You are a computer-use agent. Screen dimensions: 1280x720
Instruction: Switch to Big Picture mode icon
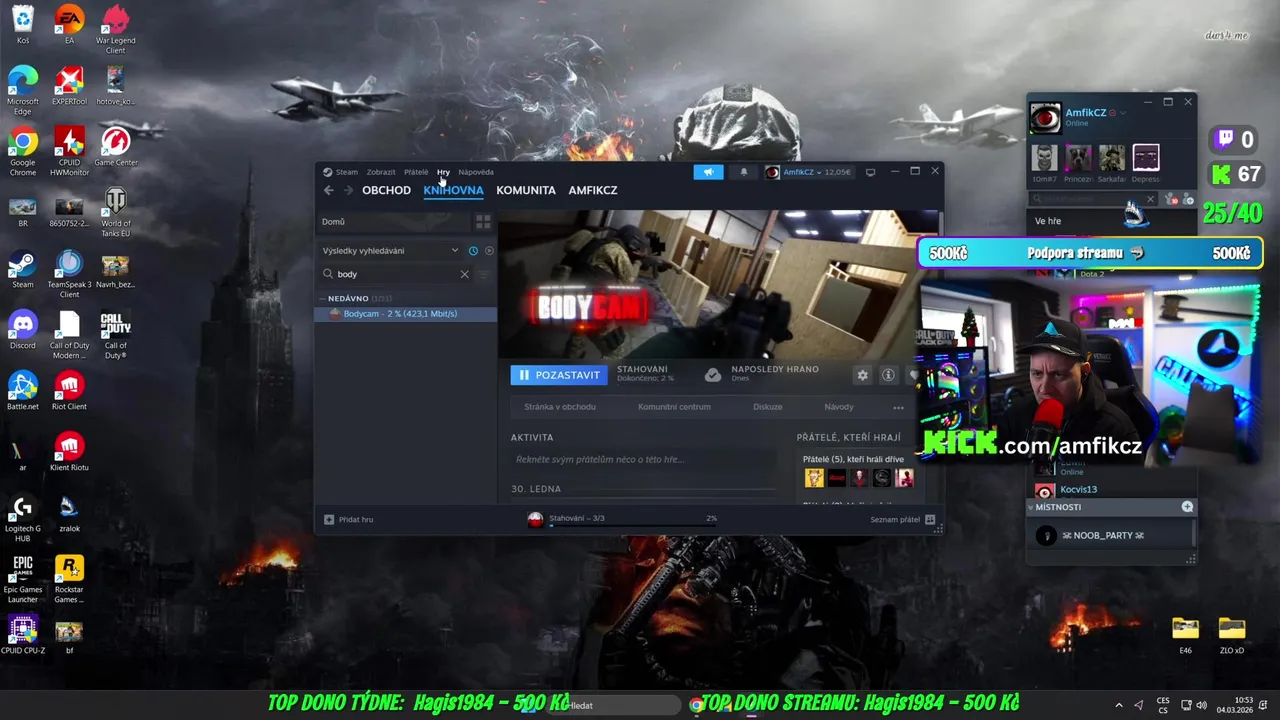pyautogui.click(x=870, y=172)
